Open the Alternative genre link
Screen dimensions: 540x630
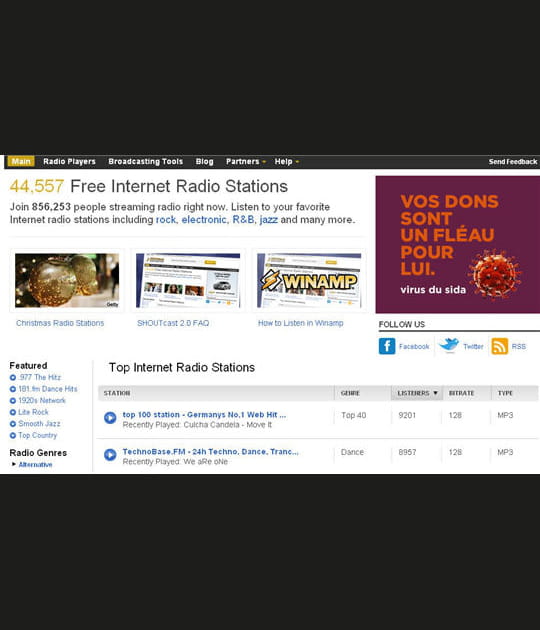(x=35, y=464)
